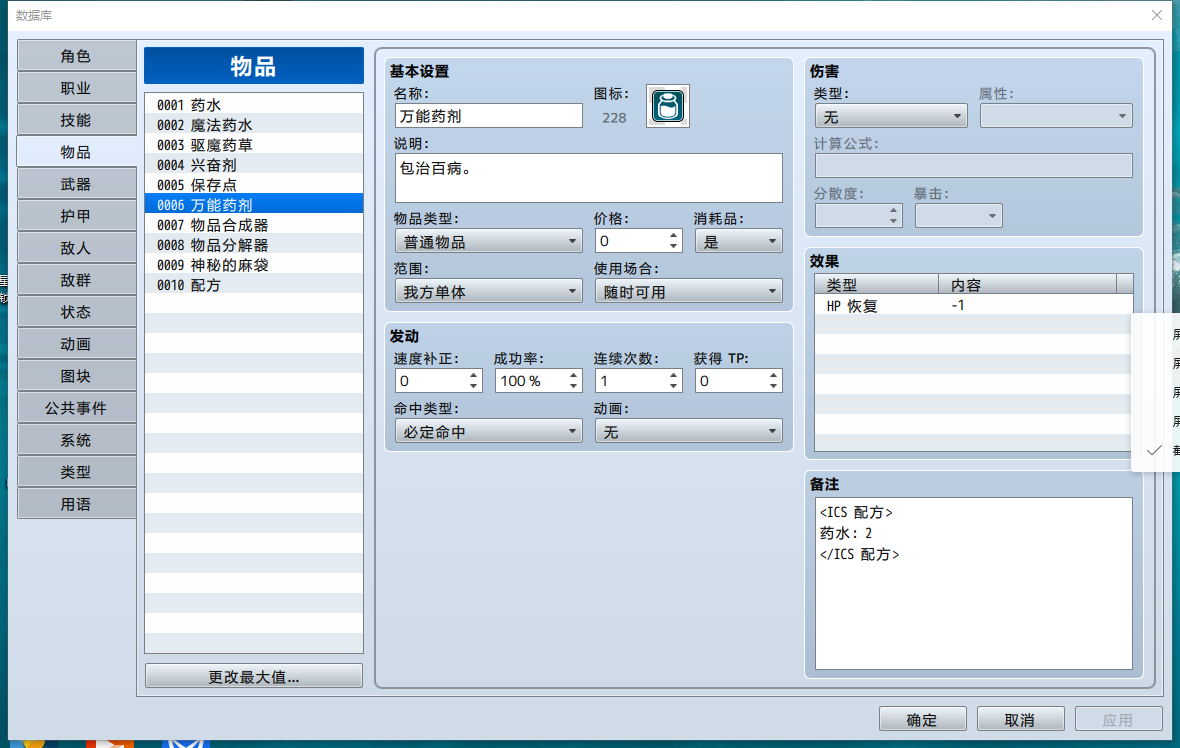
Task: Pick item 0005 保存点
Action: coord(254,185)
